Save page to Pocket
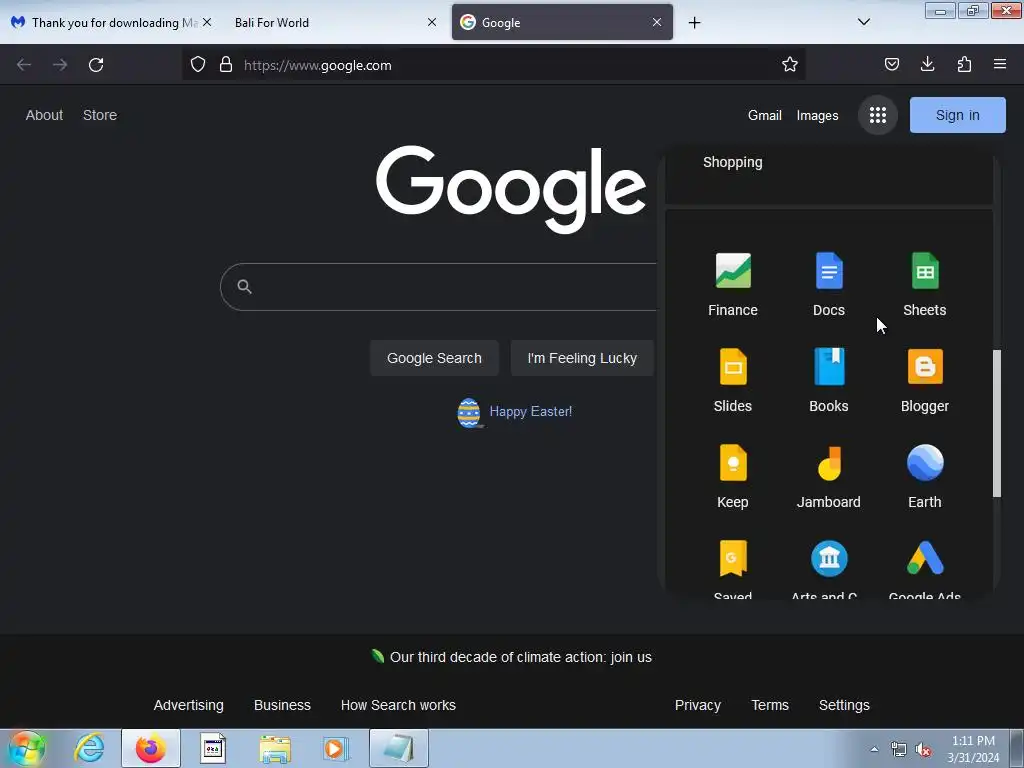 [891, 64]
